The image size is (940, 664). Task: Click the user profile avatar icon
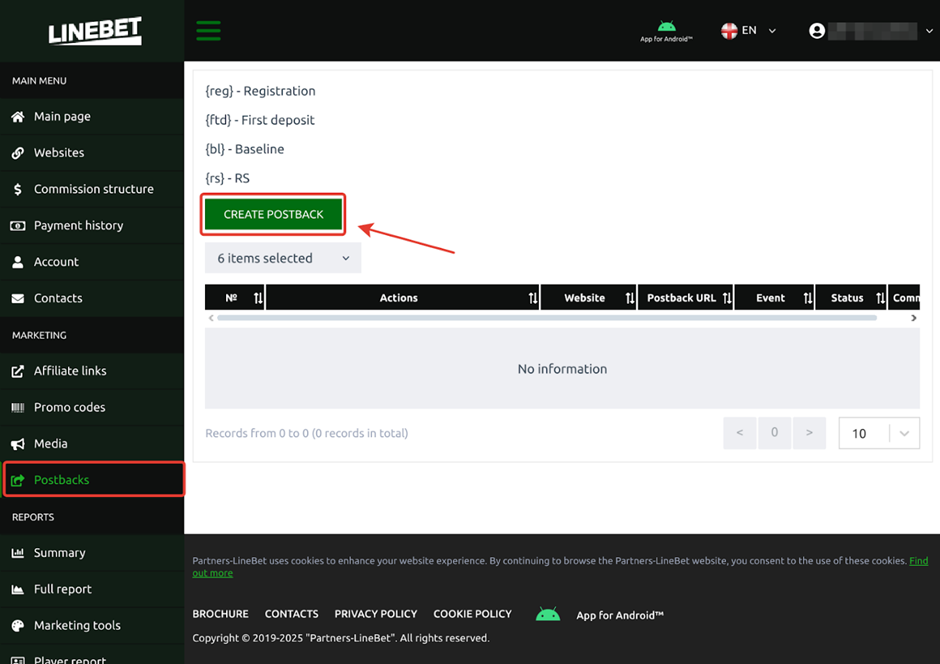coord(817,31)
